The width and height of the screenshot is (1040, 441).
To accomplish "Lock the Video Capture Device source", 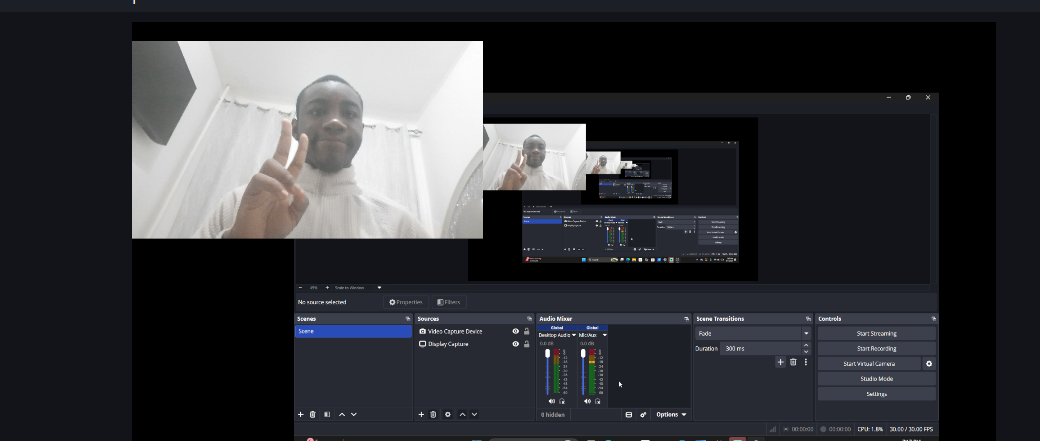I will click(x=527, y=332).
